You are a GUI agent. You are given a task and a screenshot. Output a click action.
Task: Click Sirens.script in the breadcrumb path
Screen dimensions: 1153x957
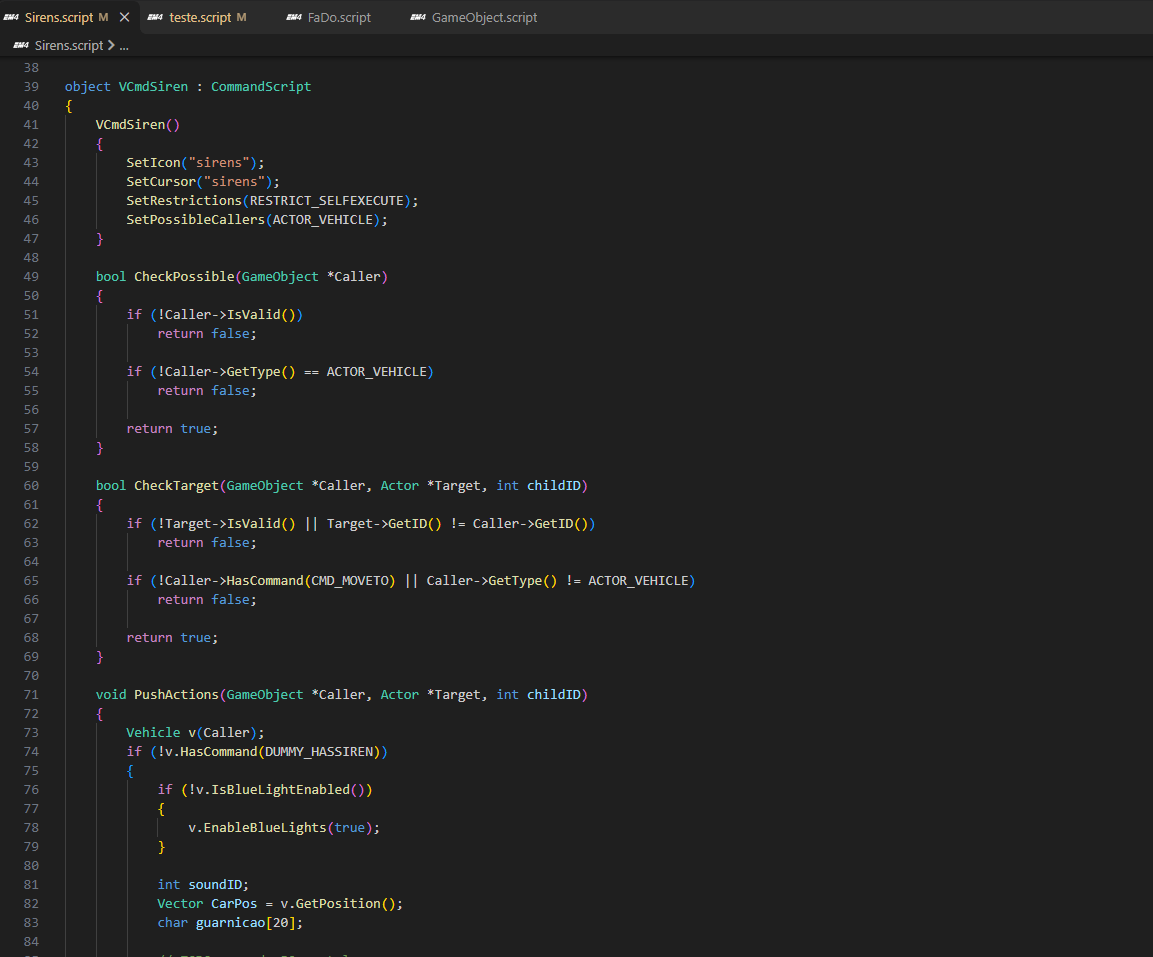[69, 46]
